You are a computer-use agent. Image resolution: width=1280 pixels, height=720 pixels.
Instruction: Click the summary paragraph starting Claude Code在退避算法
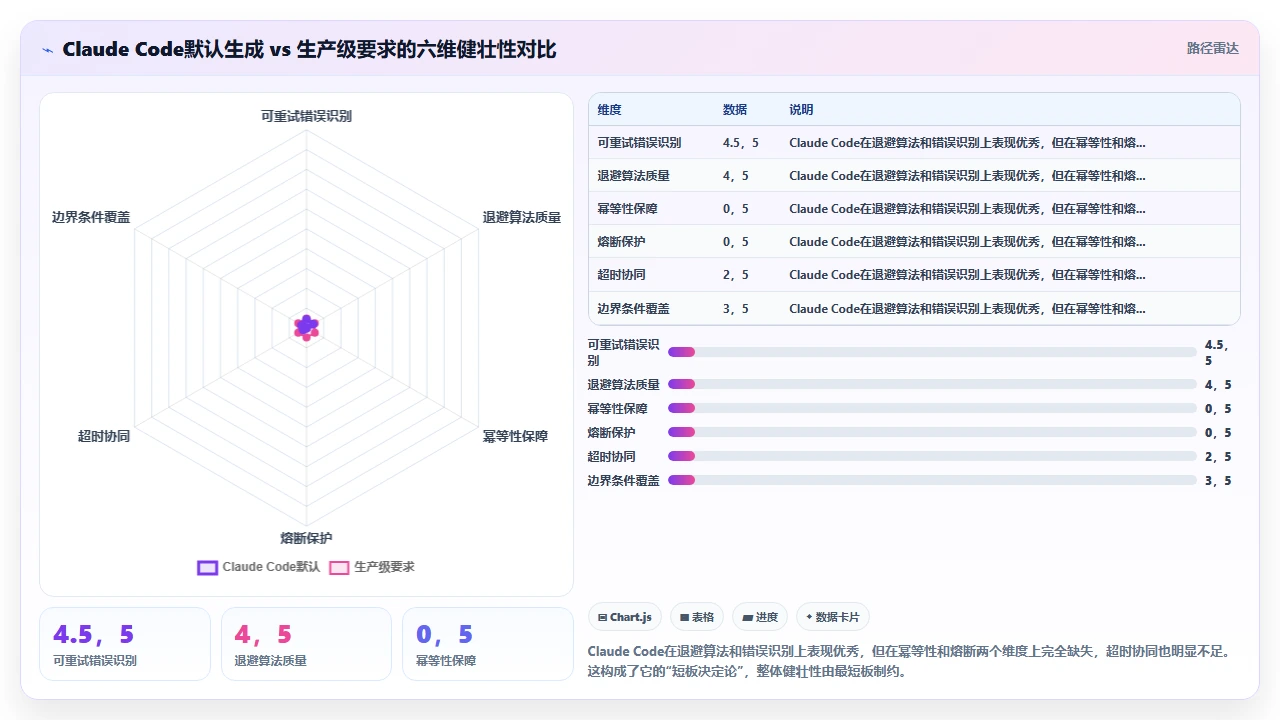pyautogui.click(x=913, y=661)
